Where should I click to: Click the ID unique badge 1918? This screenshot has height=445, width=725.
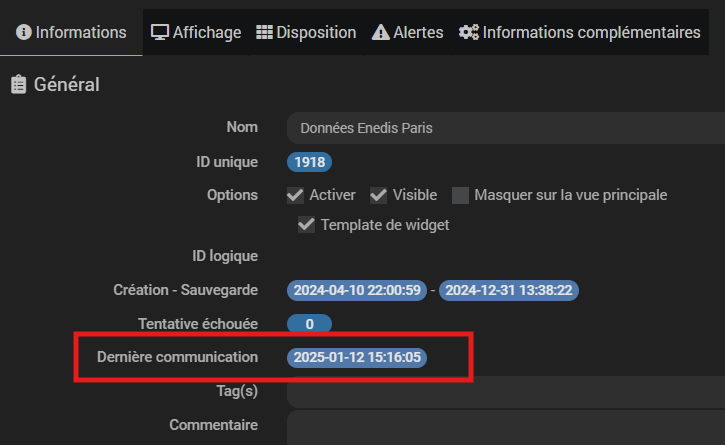[309, 162]
